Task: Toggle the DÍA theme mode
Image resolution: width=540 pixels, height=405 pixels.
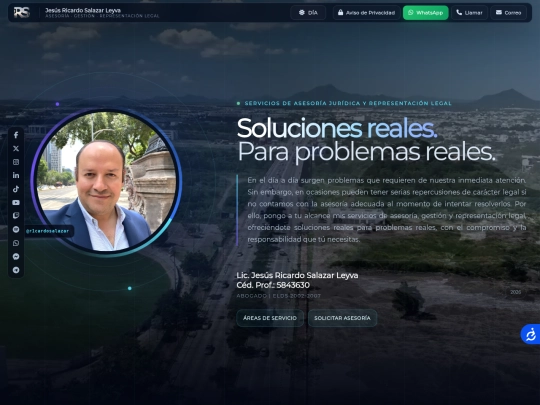Action: point(308,13)
